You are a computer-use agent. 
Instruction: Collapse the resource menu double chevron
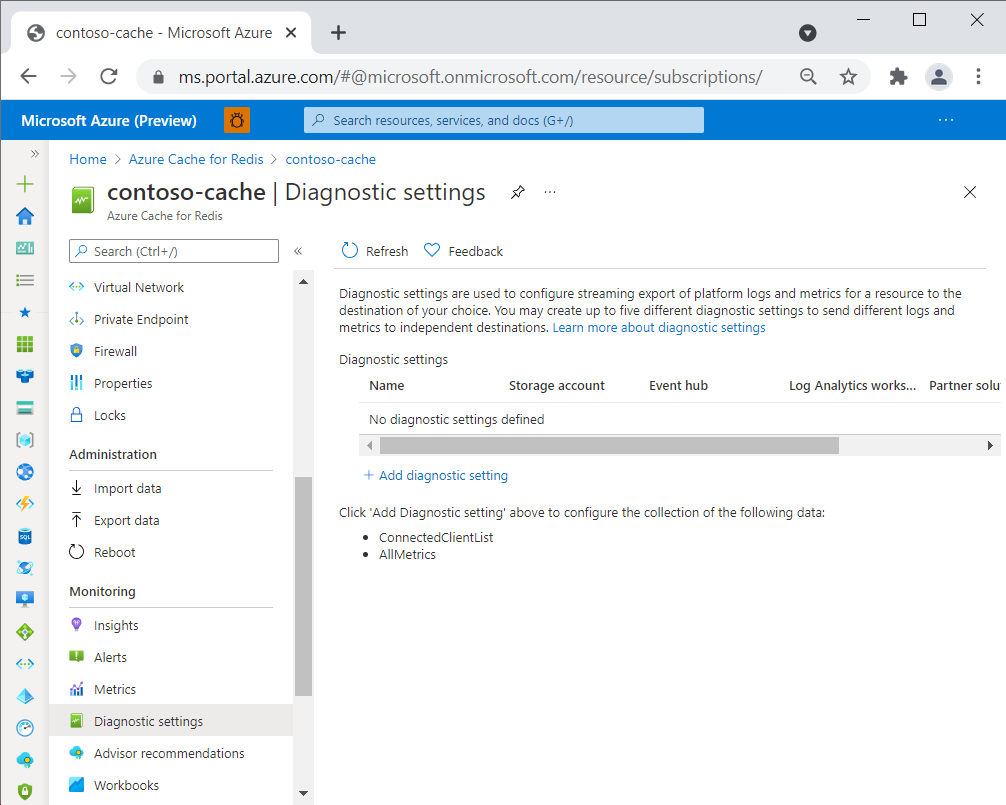point(298,251)
